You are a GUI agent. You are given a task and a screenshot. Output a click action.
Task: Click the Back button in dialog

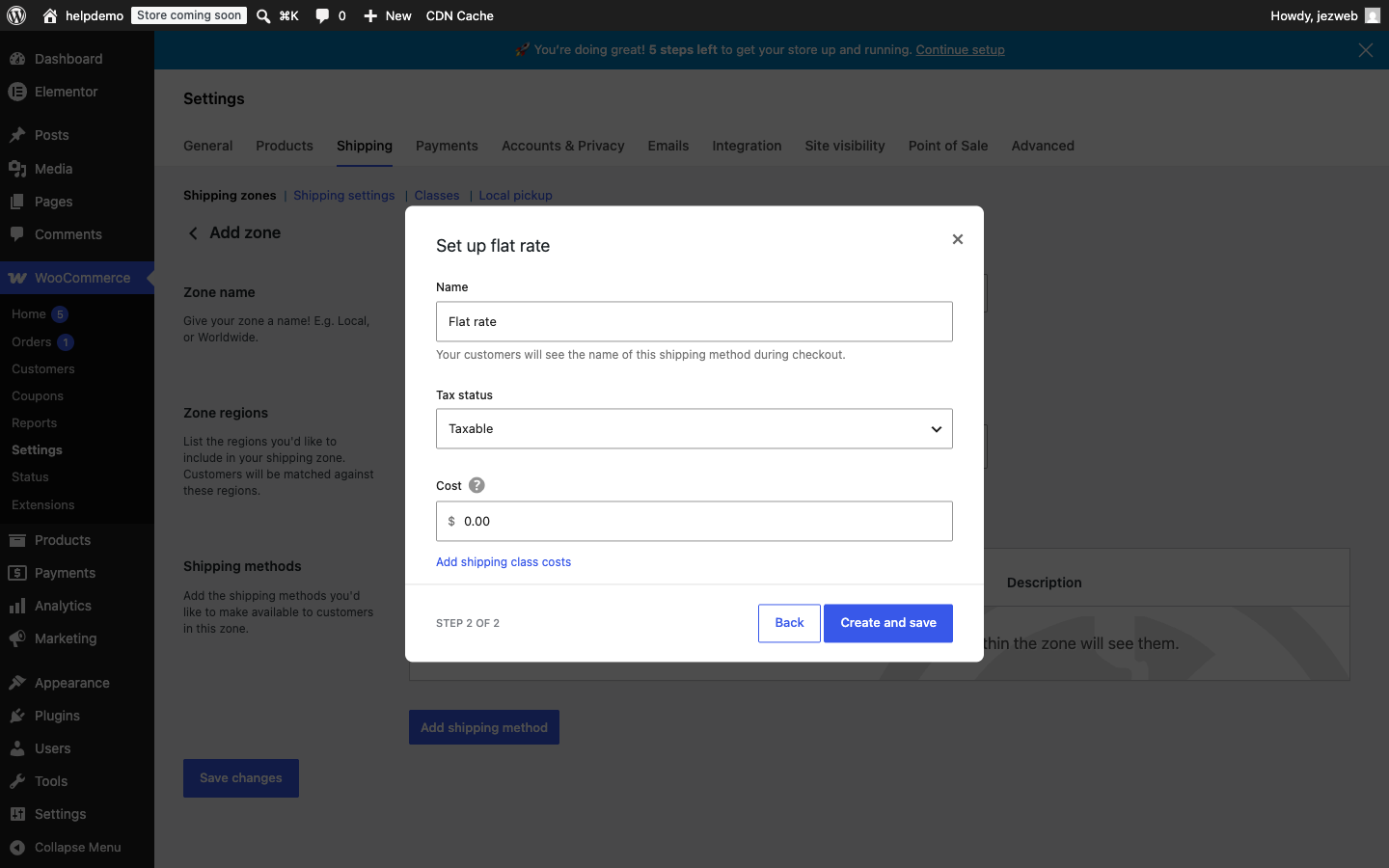pos(789,623)
